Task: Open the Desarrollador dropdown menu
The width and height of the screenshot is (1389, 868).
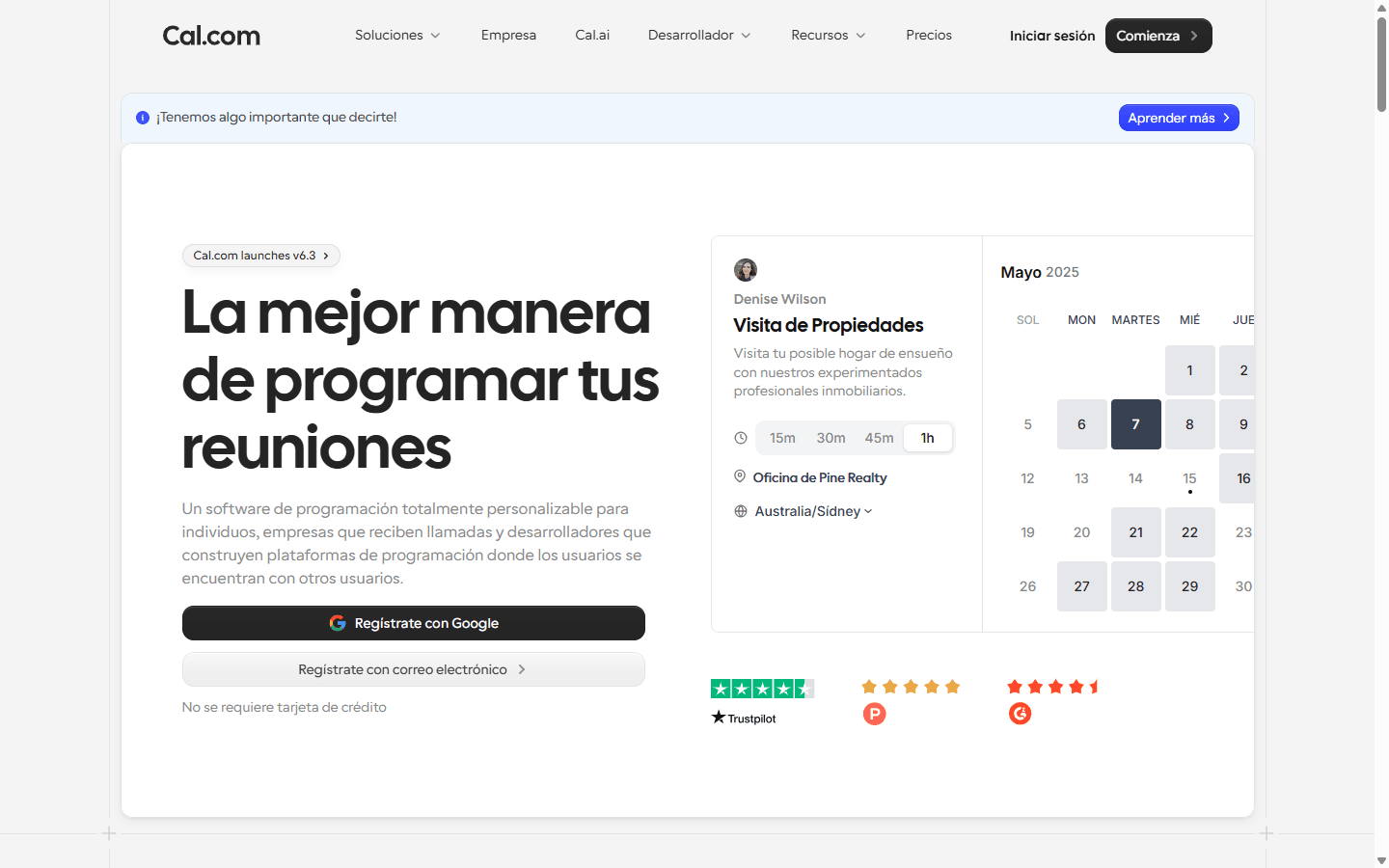Action: [x=699, y=35]
